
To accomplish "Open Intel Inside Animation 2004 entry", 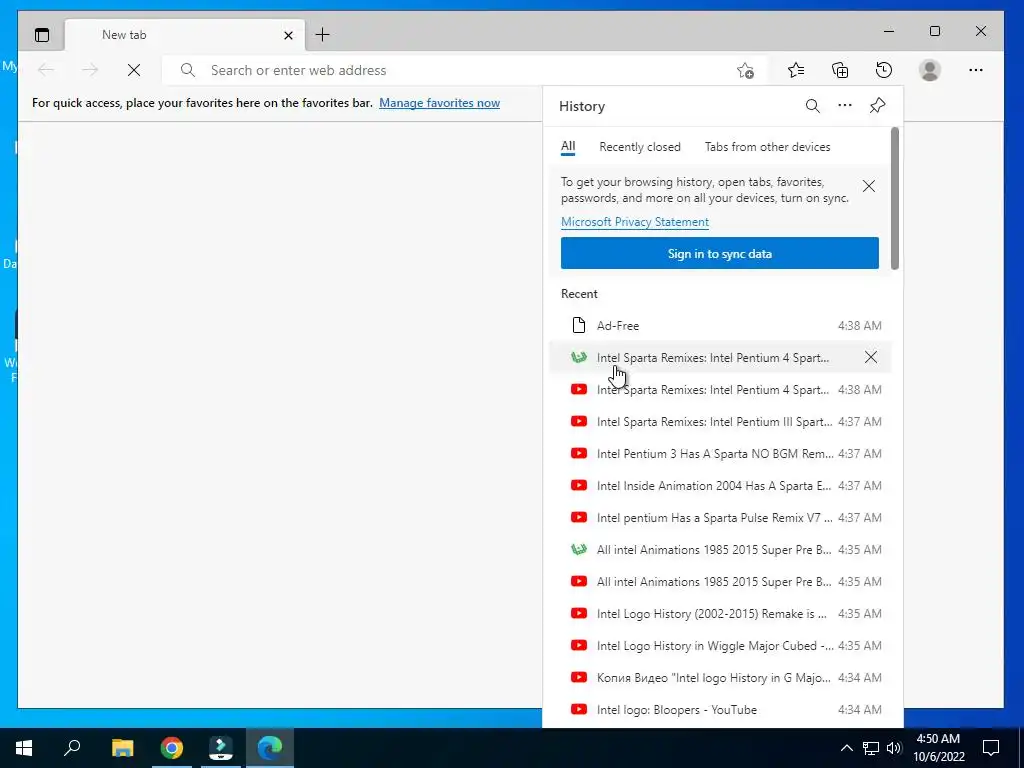I will click(x=720, y=485).
